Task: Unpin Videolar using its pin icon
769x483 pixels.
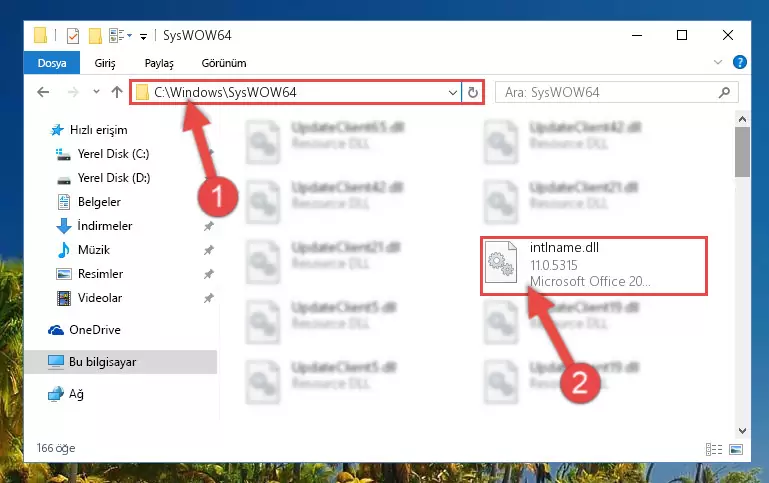Action: click(x=208, y=298)
